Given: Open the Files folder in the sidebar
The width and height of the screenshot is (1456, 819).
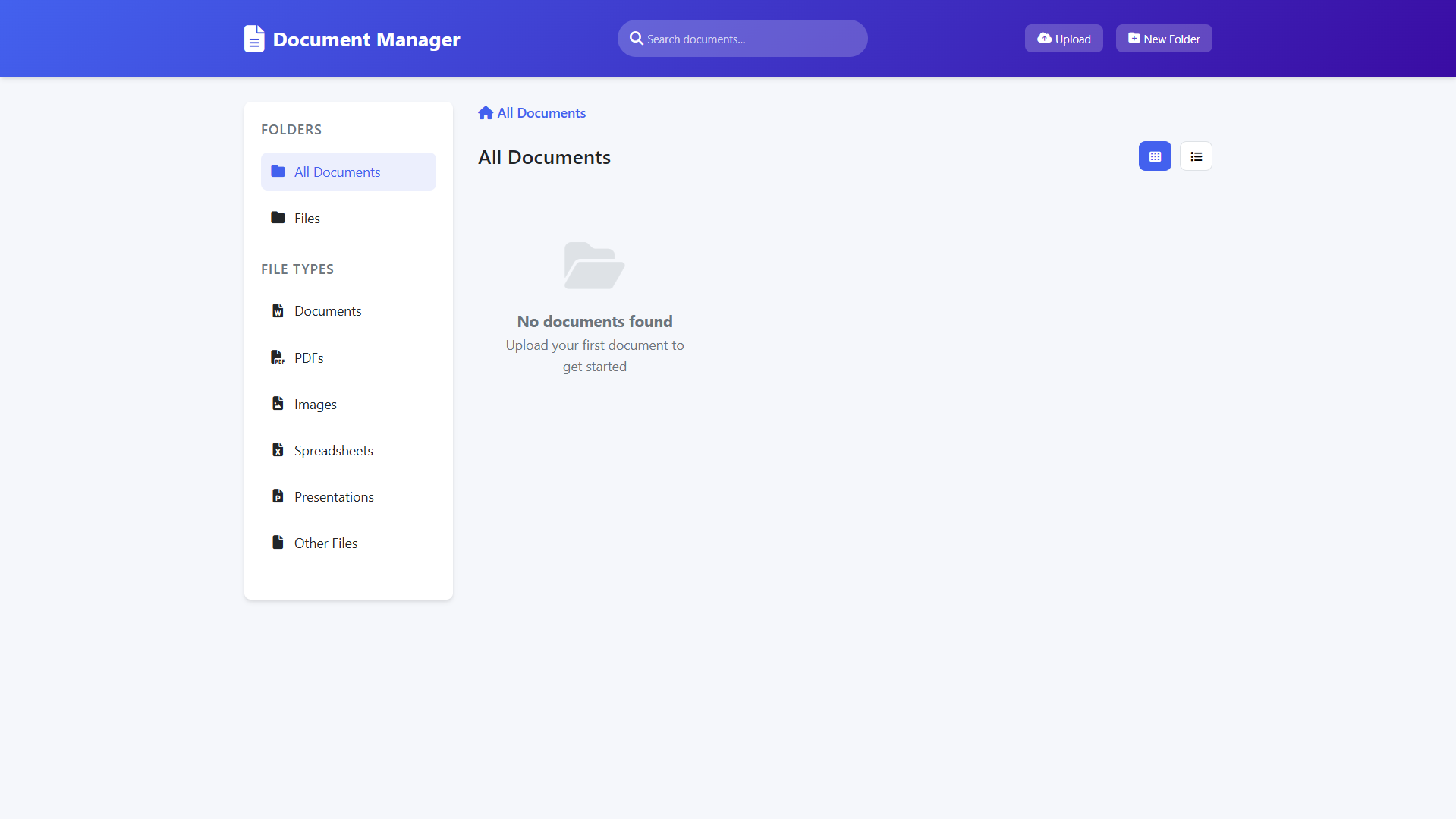Looking at the screenshot, I should tap(348, 218).
